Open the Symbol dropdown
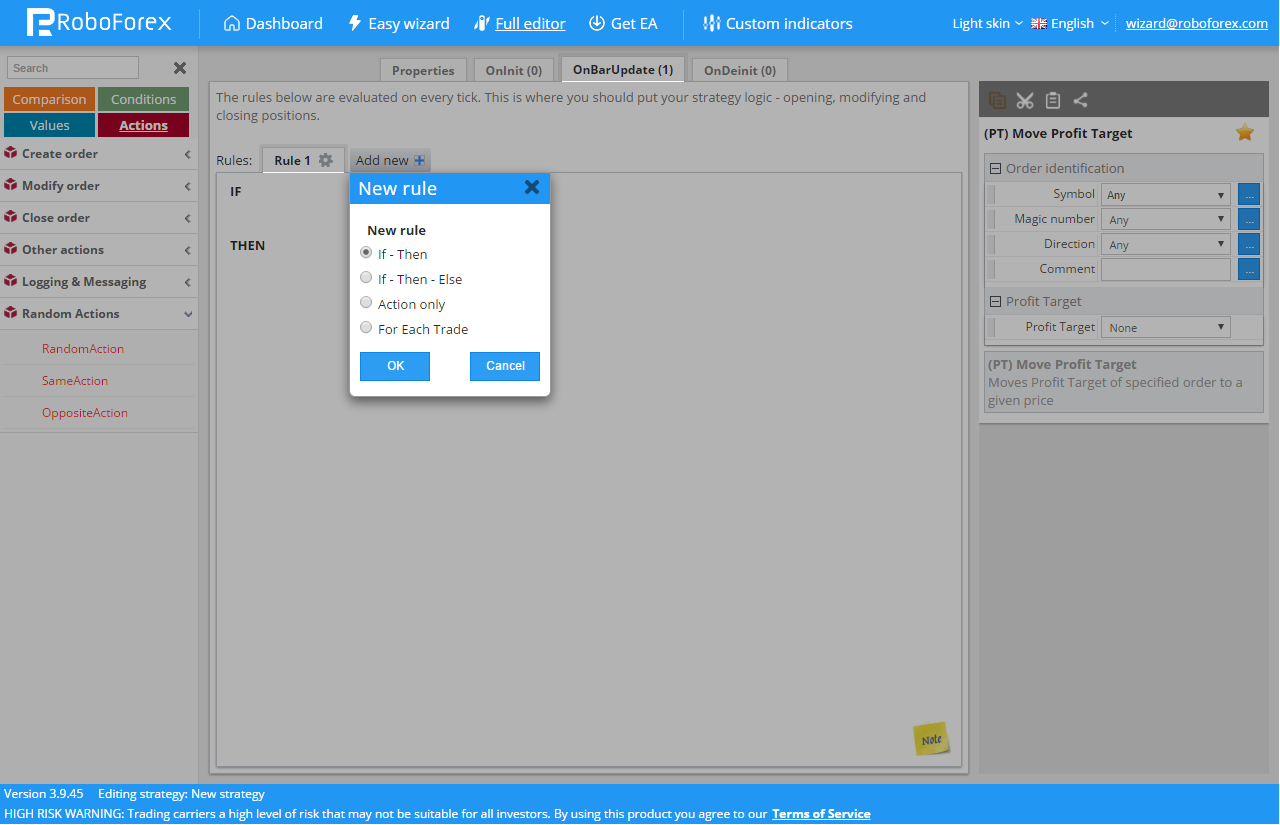 click(x=1165, y=195)
